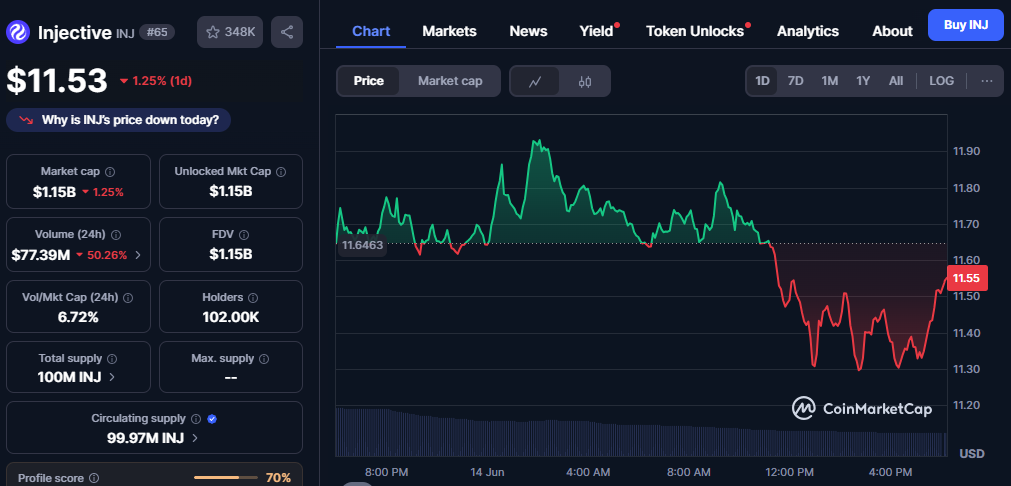Click Volume (24h) info icon
Viewport: 1011px width, 486px height.
click(116, 235)
